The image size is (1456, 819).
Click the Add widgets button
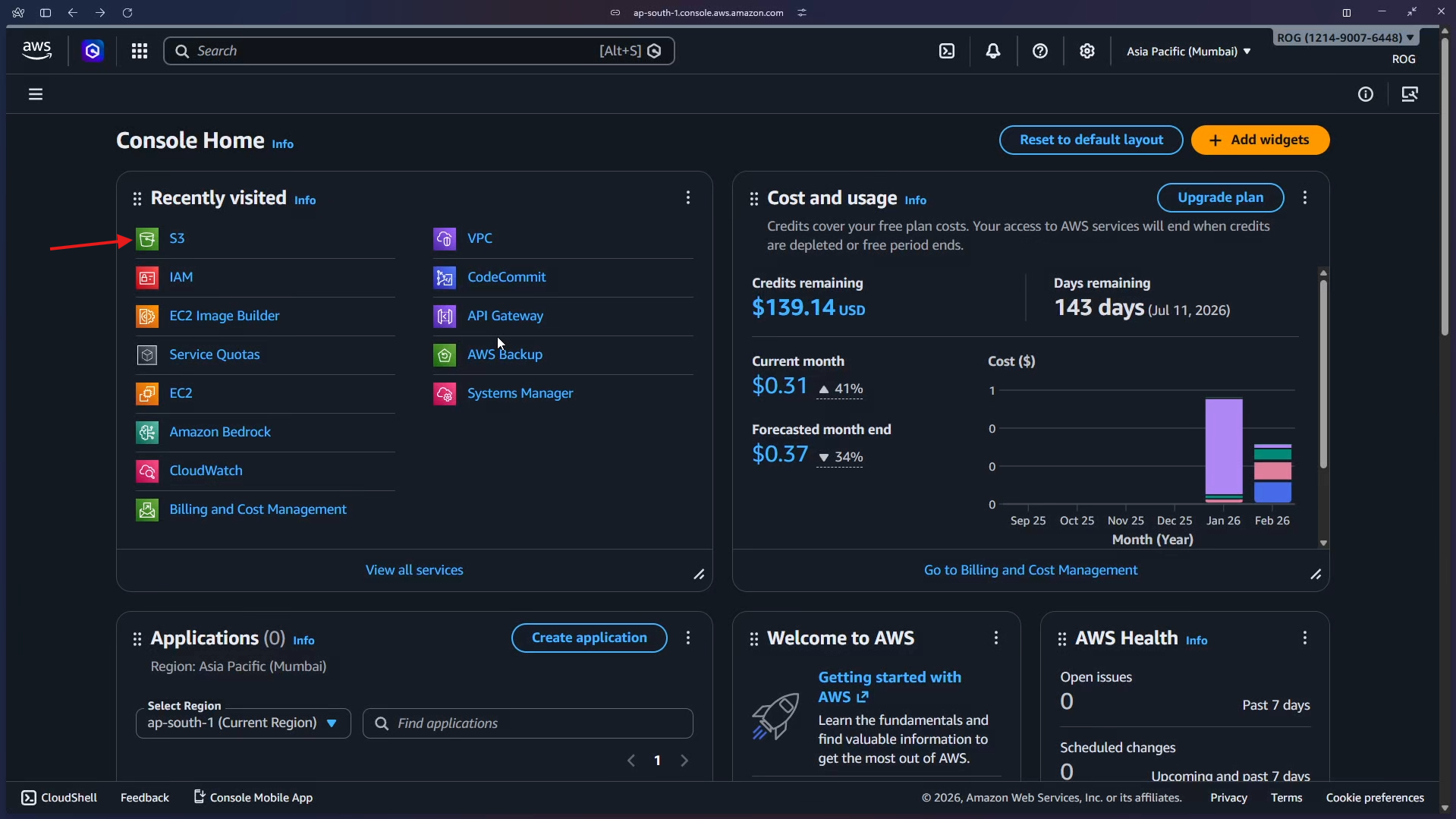pyautogui.click(x=1260, y=140)
